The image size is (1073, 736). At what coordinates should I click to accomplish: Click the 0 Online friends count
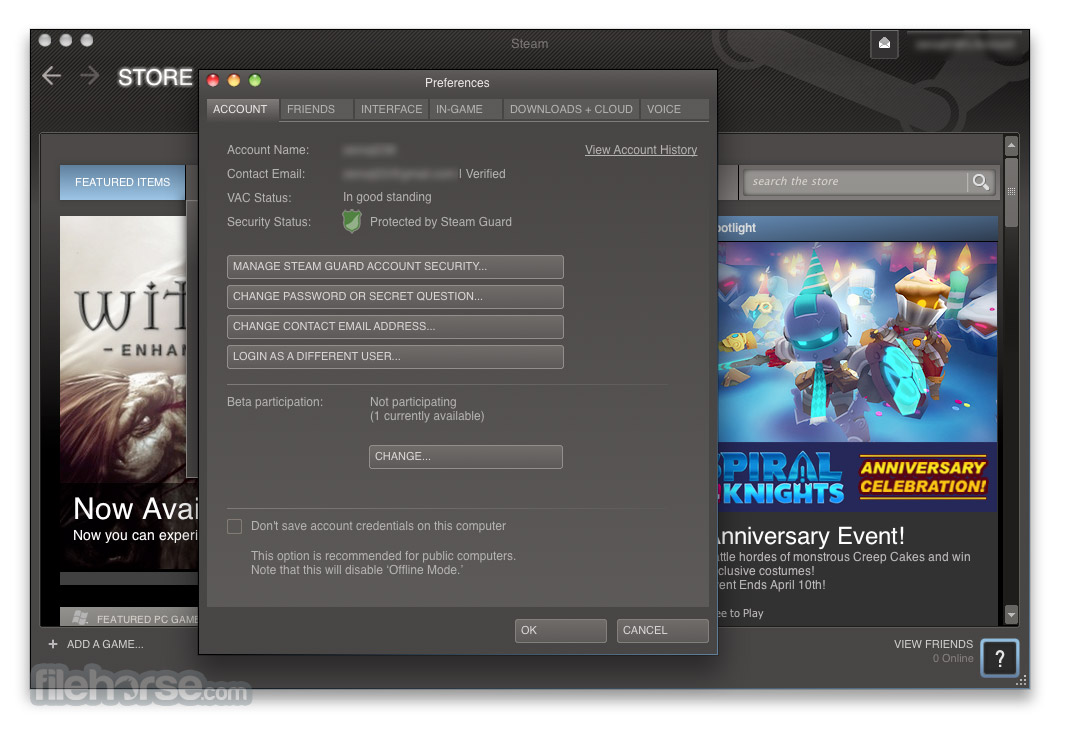pyautogui.click(x=953, y=658)
